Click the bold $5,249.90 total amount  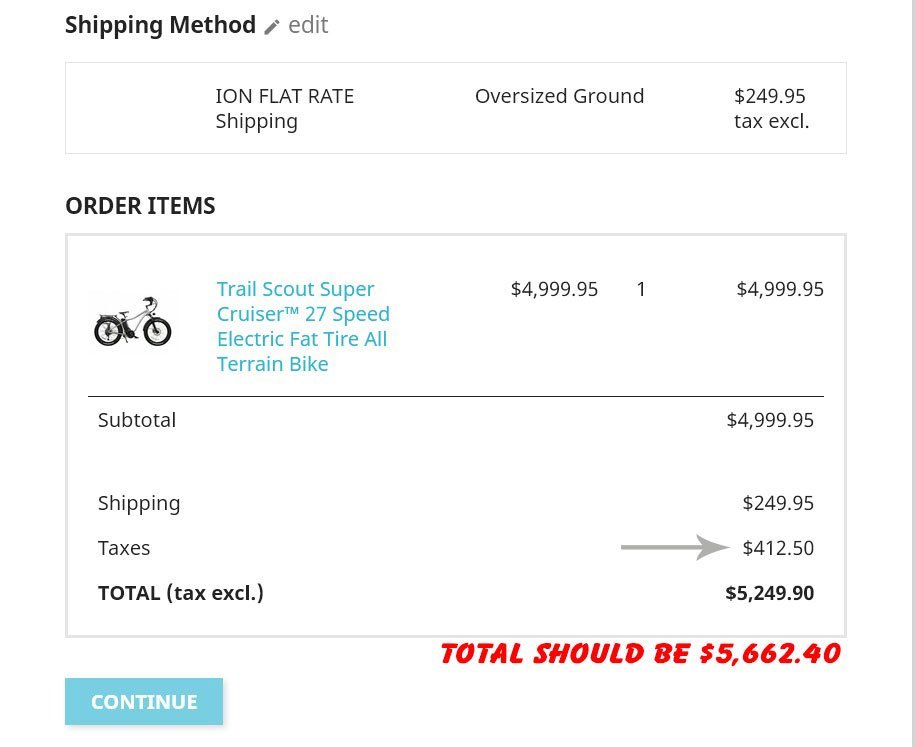[769, 593]
